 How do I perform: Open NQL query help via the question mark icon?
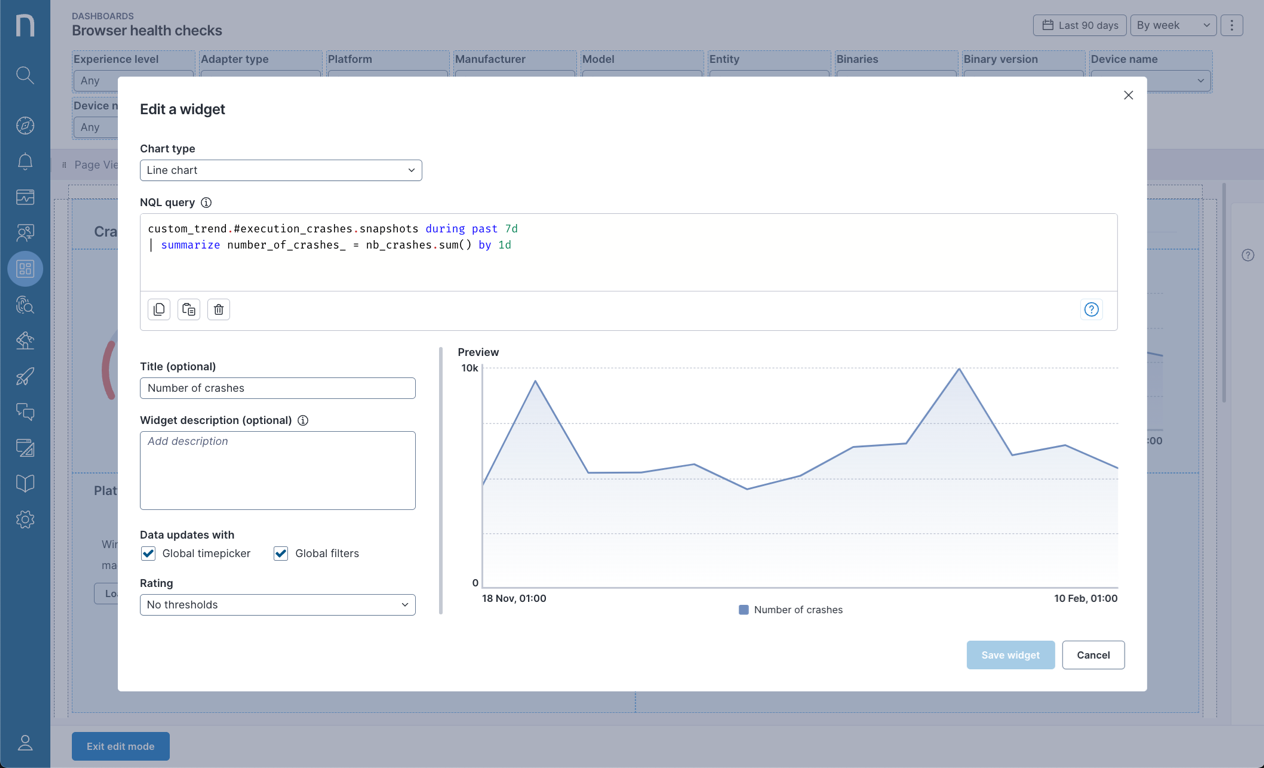(1090, 310)
